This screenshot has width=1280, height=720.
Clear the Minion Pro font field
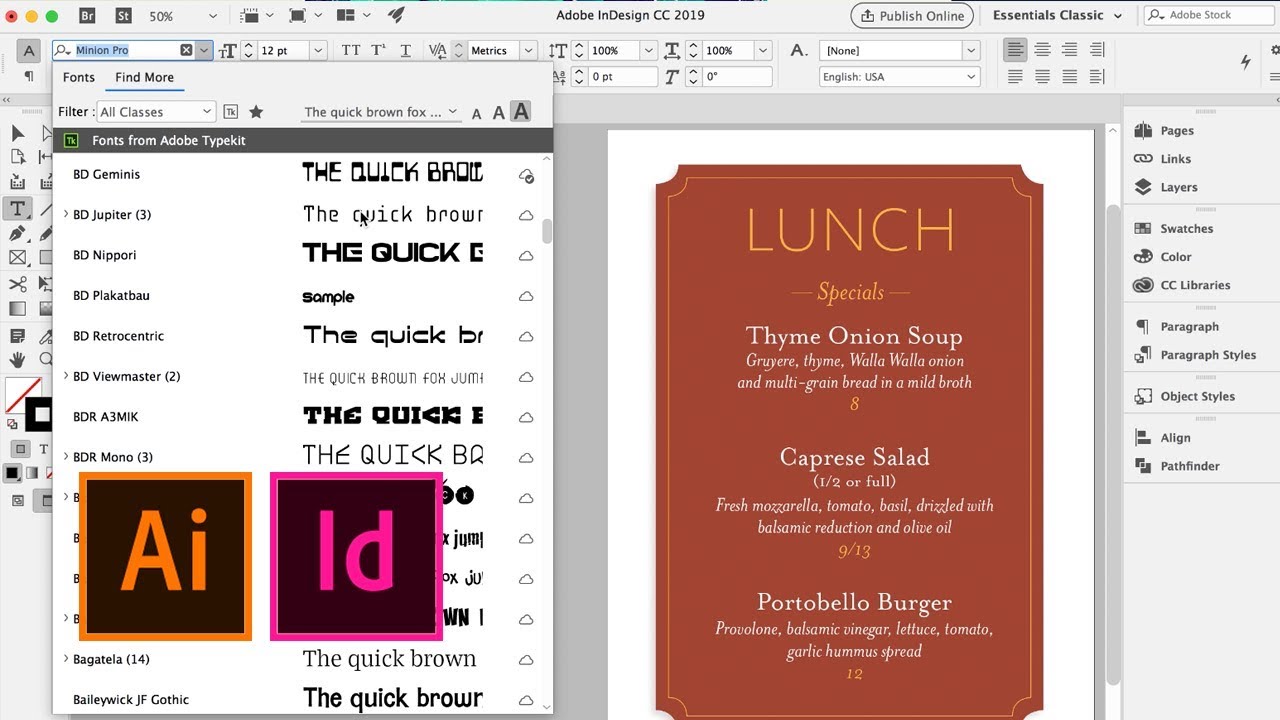pos(186,50)
